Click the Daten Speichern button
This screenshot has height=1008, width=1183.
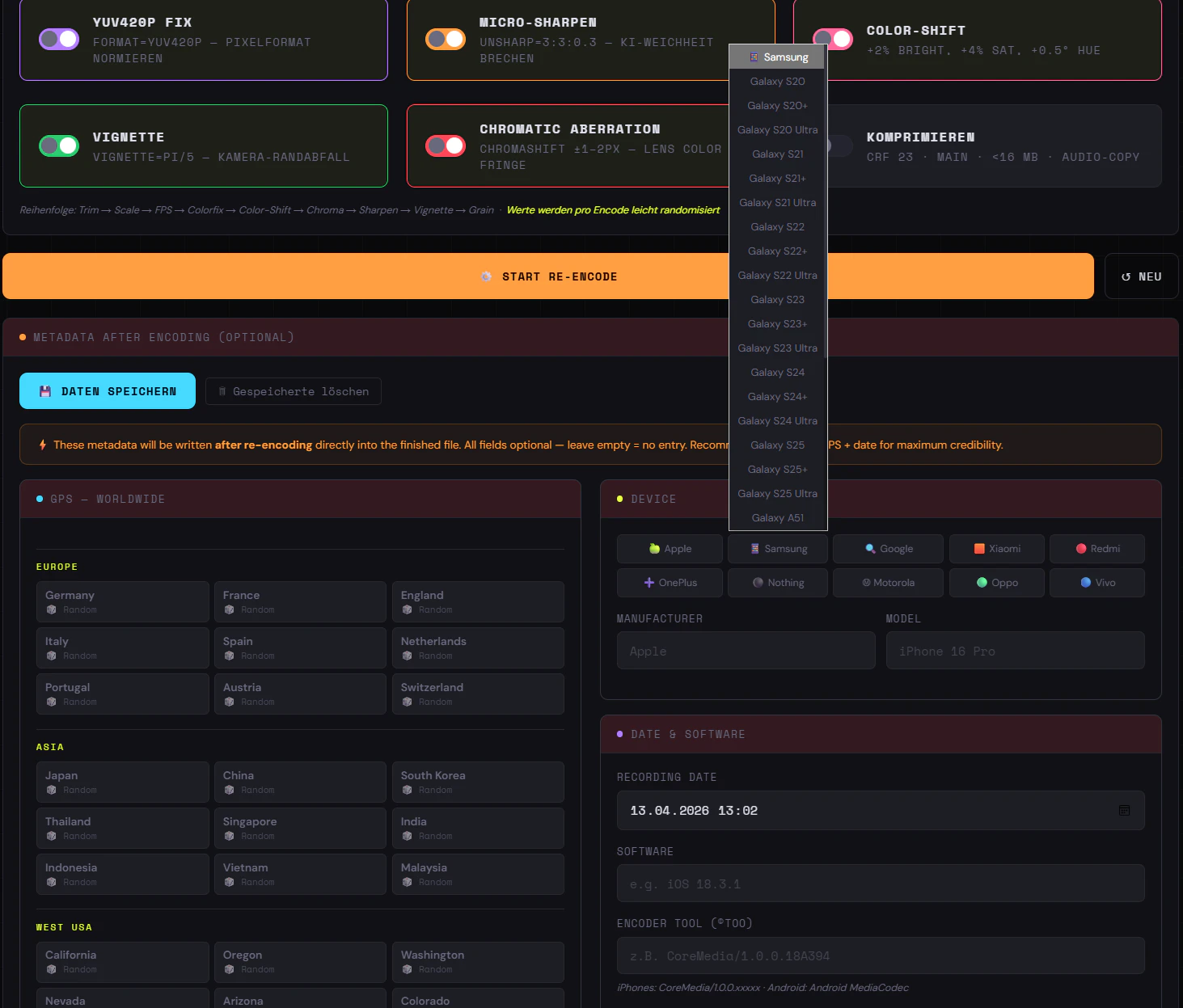click(x=108, y=391)
